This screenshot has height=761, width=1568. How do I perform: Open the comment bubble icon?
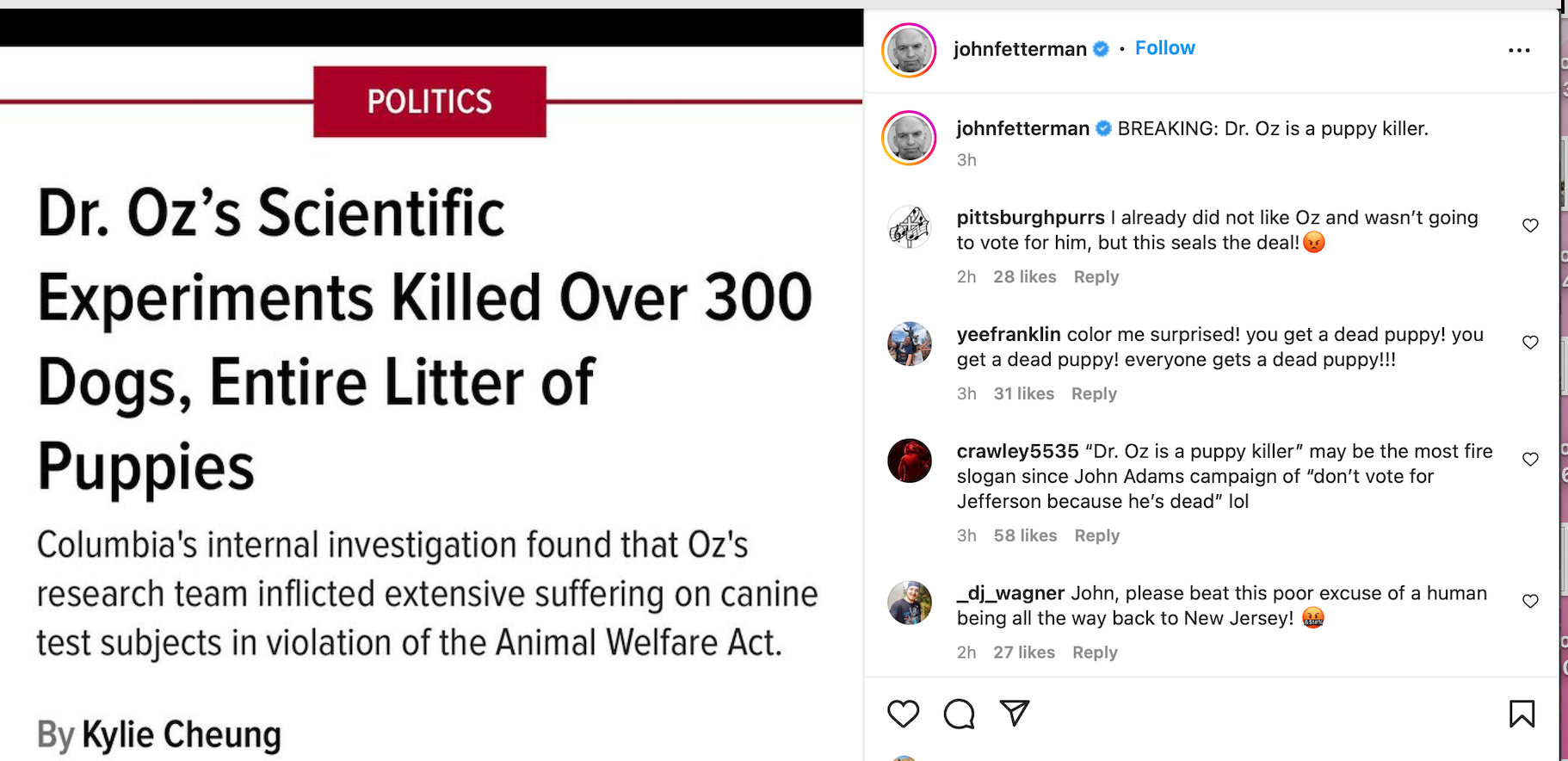[x=959, y=714]
